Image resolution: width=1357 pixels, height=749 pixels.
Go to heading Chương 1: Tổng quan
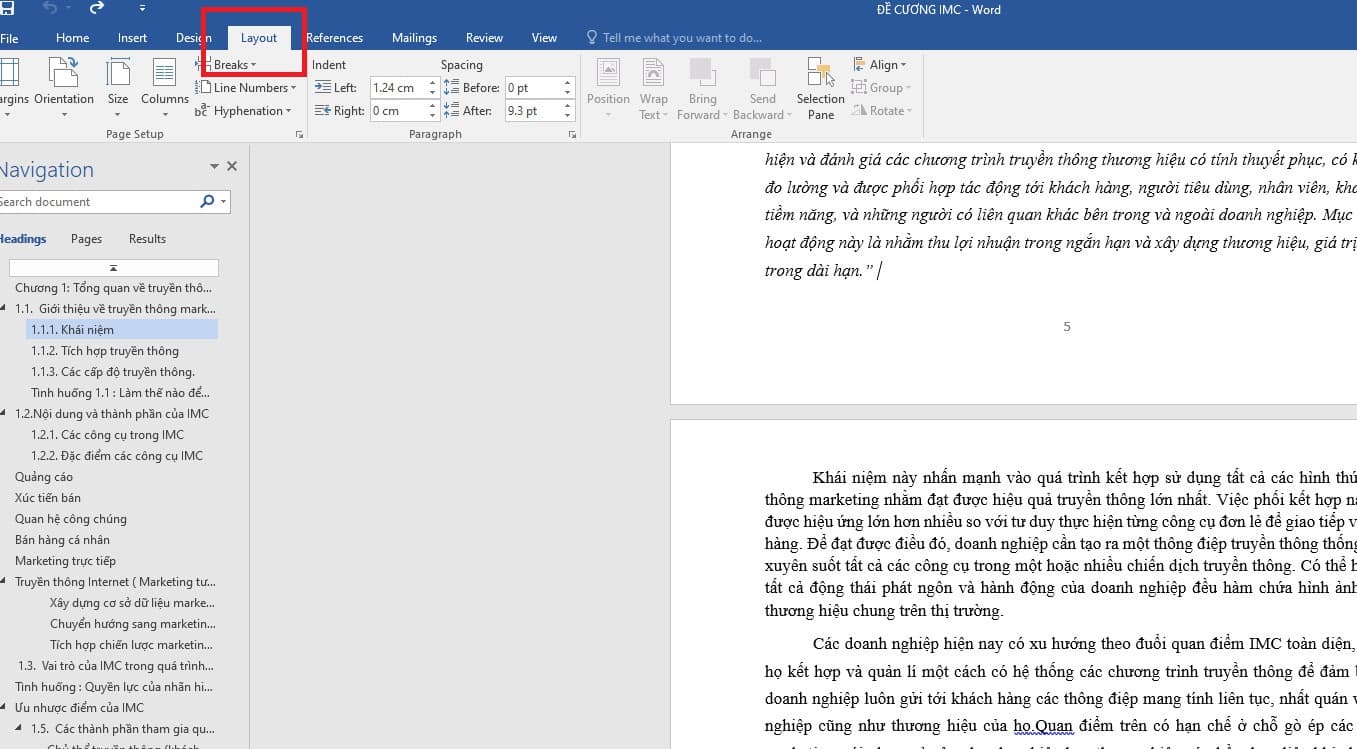pos(113,288)
